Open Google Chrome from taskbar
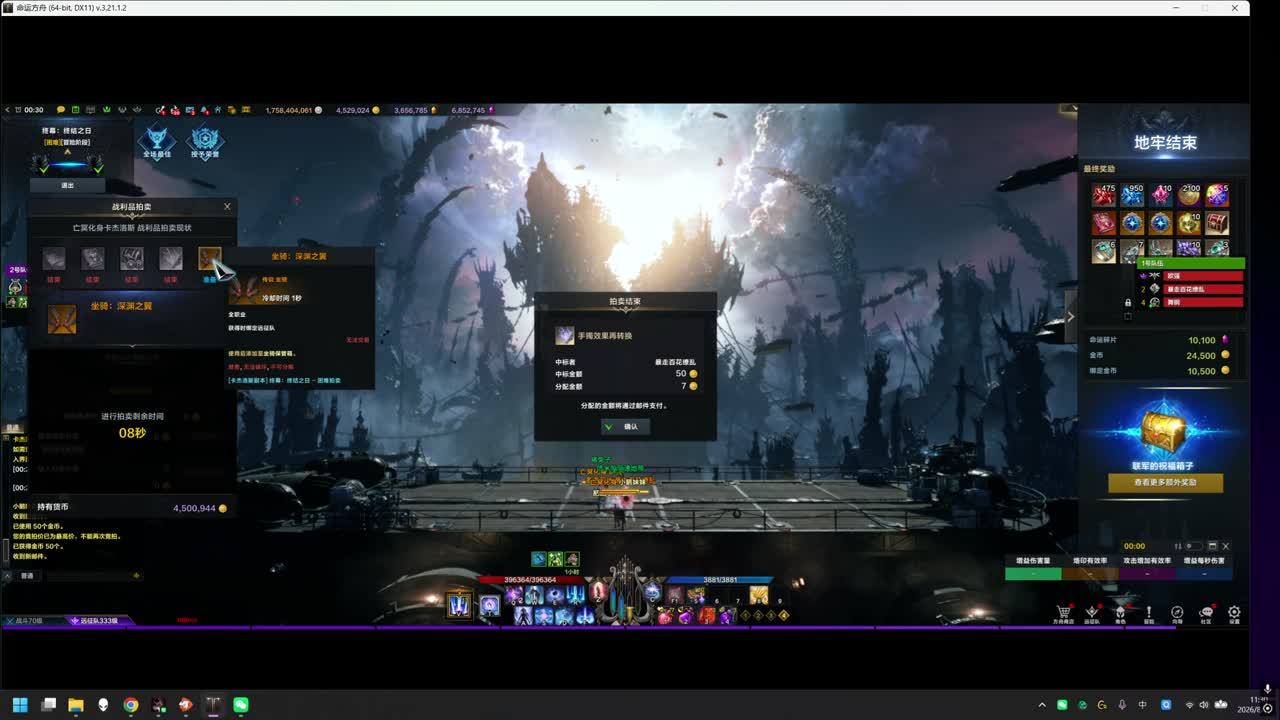 click(131, 705)
